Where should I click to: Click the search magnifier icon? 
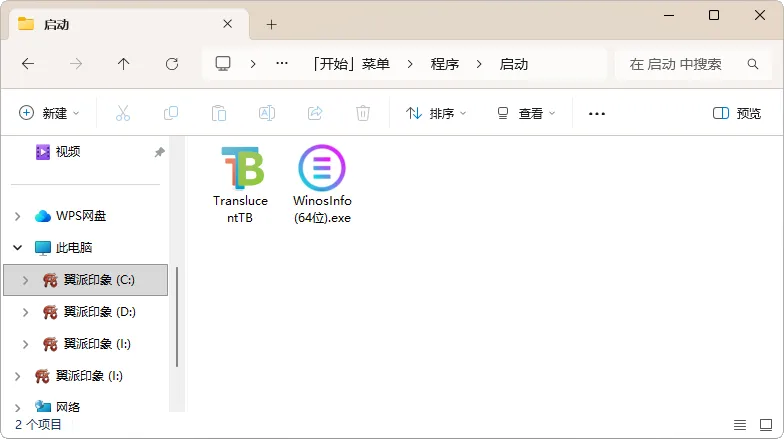coord(752,64)
